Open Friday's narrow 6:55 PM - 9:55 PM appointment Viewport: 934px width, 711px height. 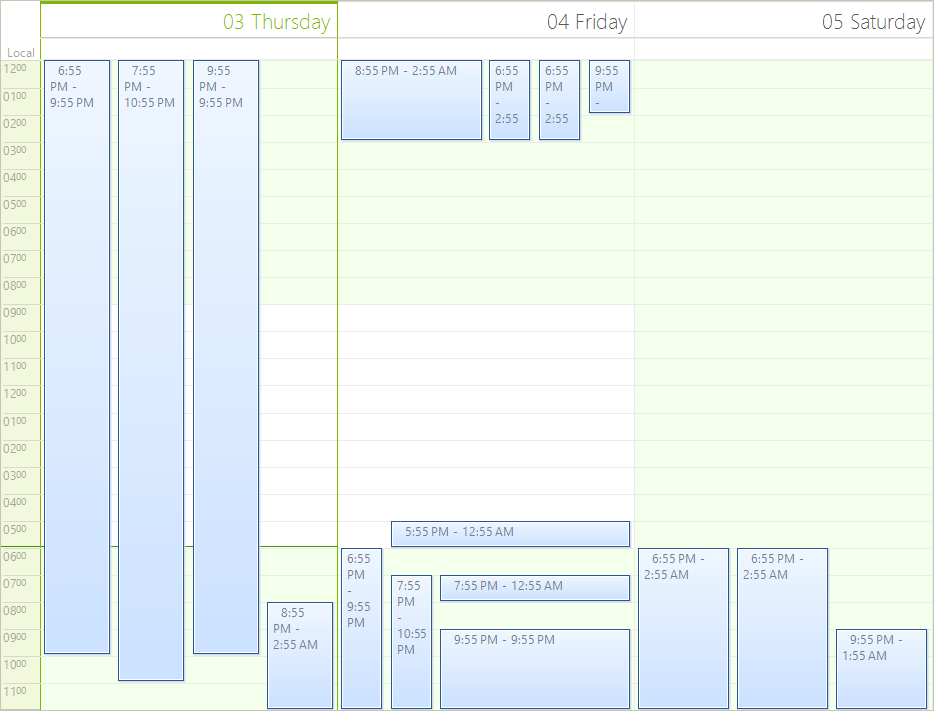coord(361,625)
